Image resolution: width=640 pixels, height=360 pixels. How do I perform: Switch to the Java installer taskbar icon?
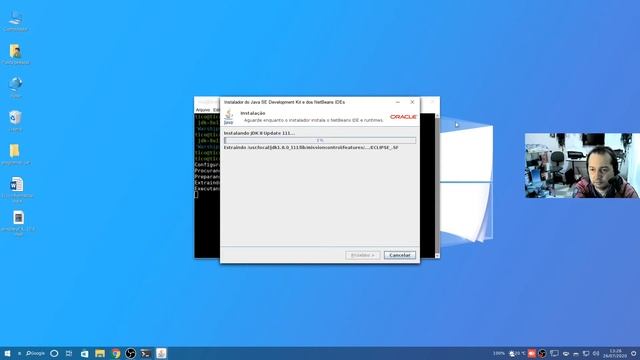tap(161, 353)
